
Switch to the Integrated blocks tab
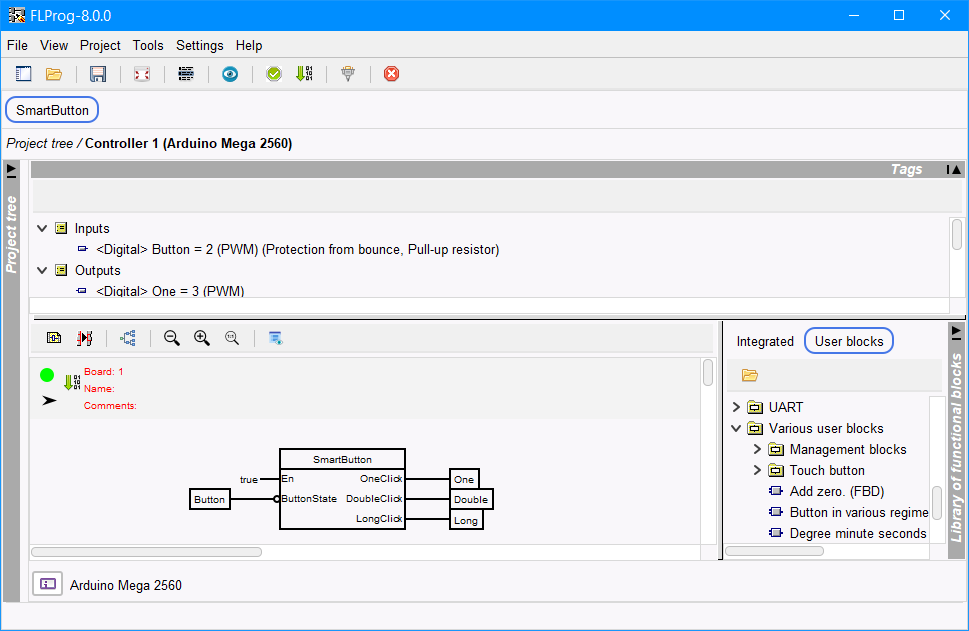765,341
